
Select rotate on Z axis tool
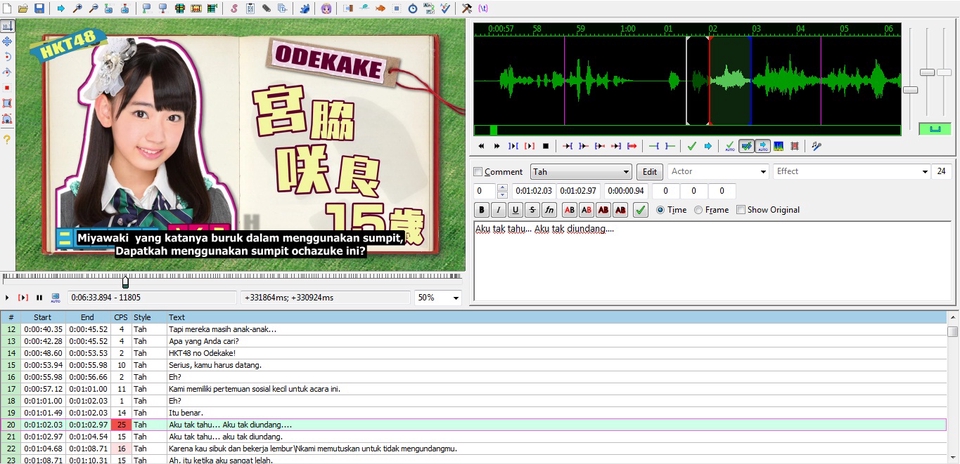pyautogui.click(x=7, y=57)
